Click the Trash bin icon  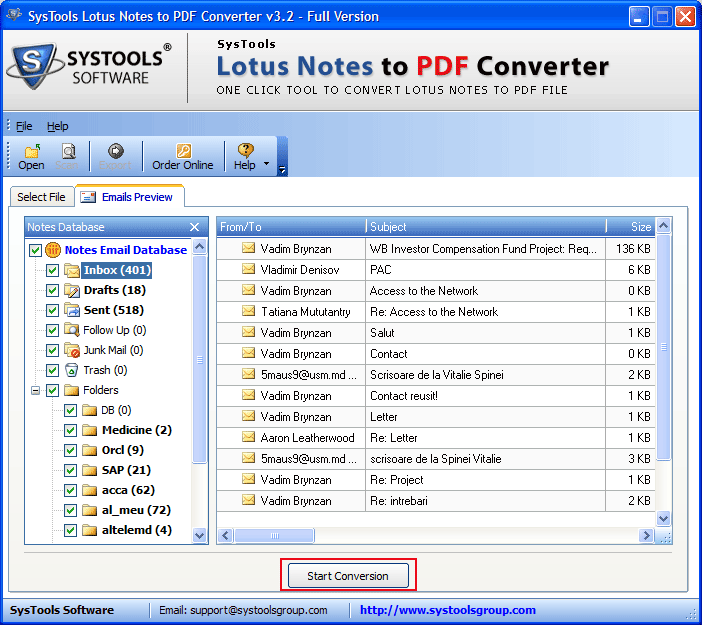72,370
